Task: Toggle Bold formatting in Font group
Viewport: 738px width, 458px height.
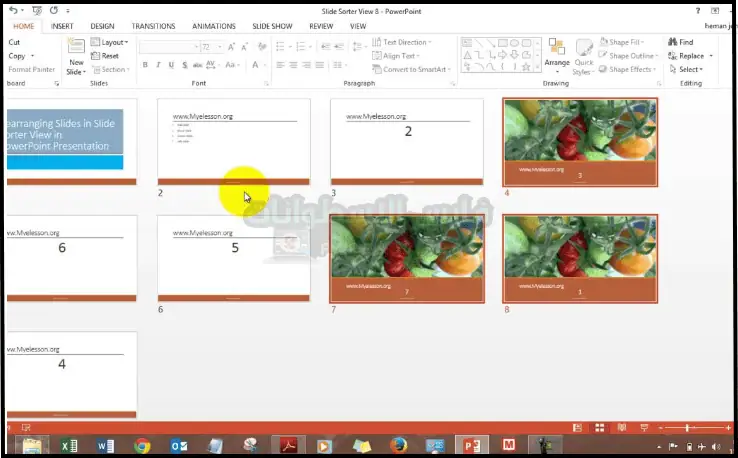Action: pyautogui.click(x=145, y=66)
